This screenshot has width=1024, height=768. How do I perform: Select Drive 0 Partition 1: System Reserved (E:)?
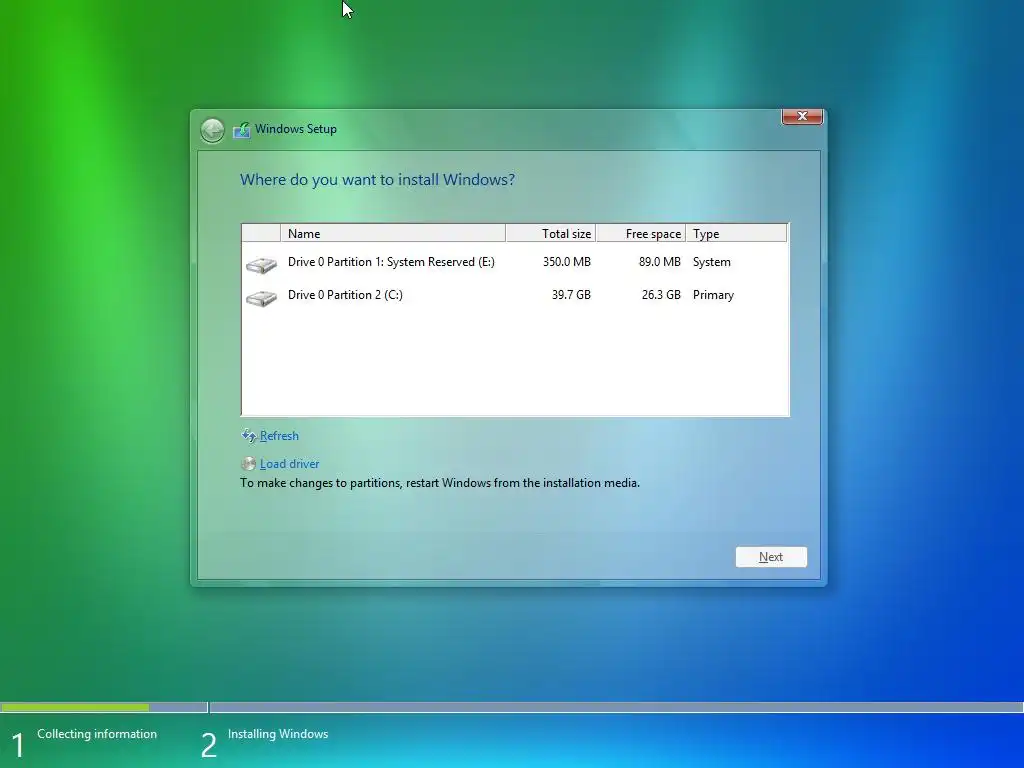[x=515, y=262]
